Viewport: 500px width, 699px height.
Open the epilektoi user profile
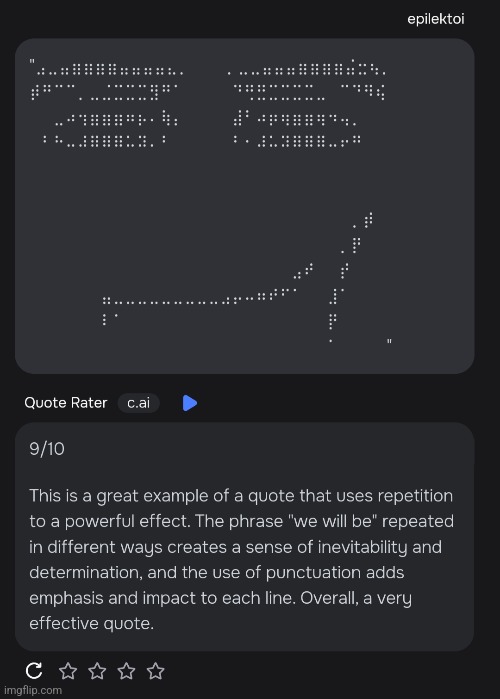[x=435, y=19]
